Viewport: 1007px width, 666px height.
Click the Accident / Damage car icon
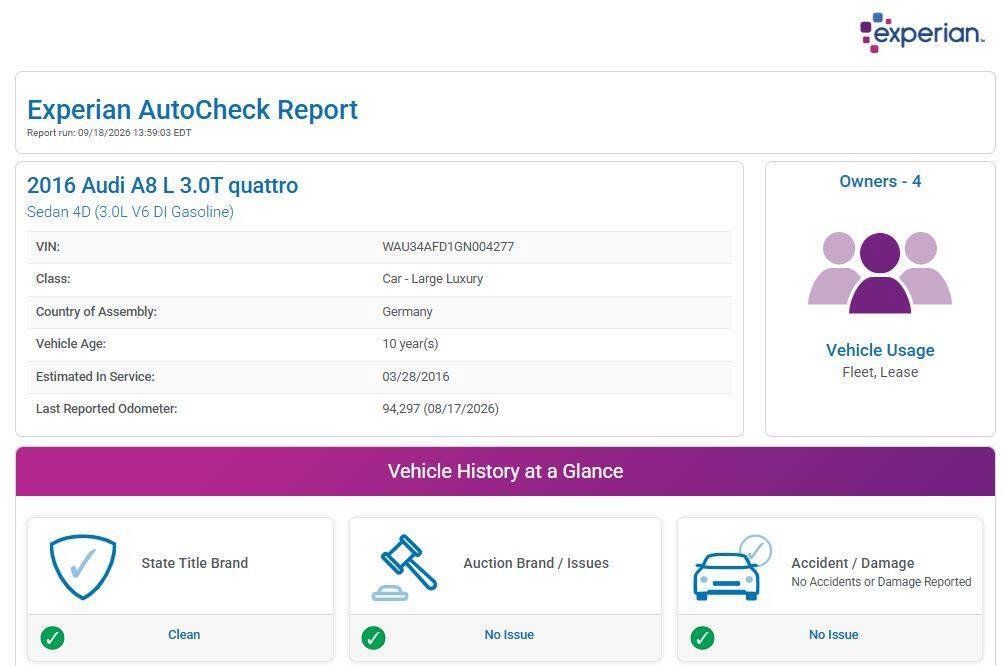tap(732, 567)
